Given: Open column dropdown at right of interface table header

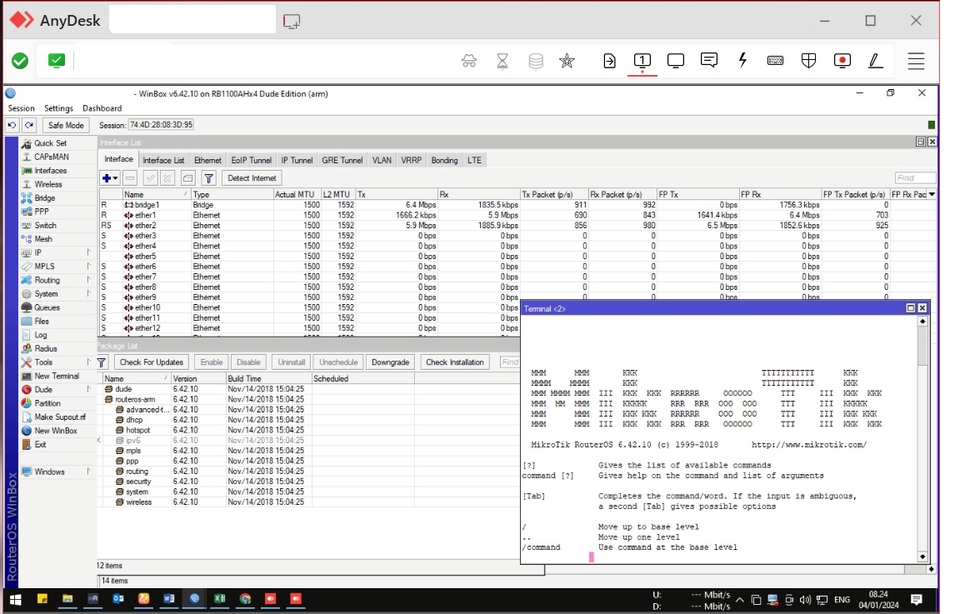Looking at the screenshot, I should [932, 194].
